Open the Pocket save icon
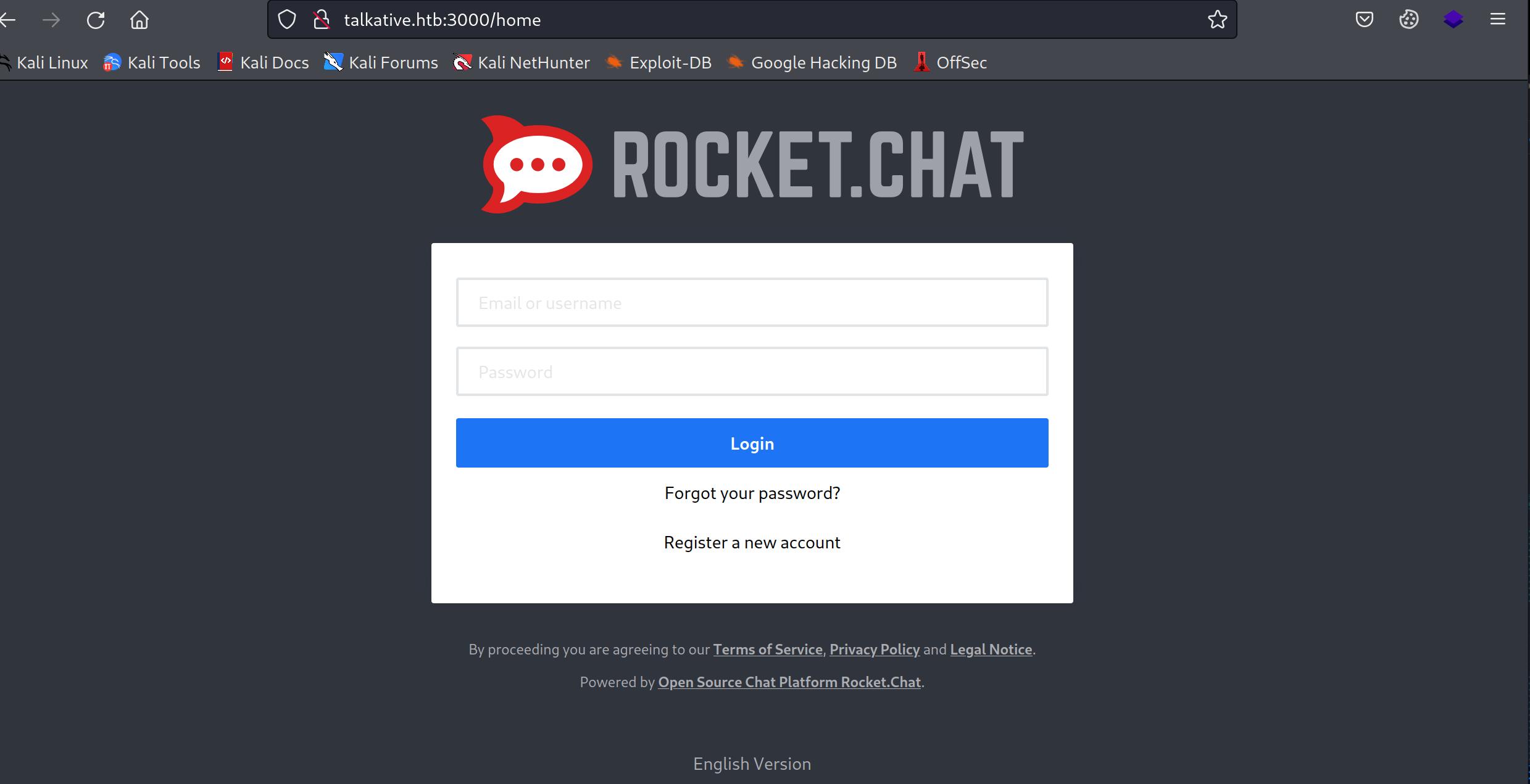This screenshot has height=784, width=1530. pyautogui.click(x=1365, y=20)
